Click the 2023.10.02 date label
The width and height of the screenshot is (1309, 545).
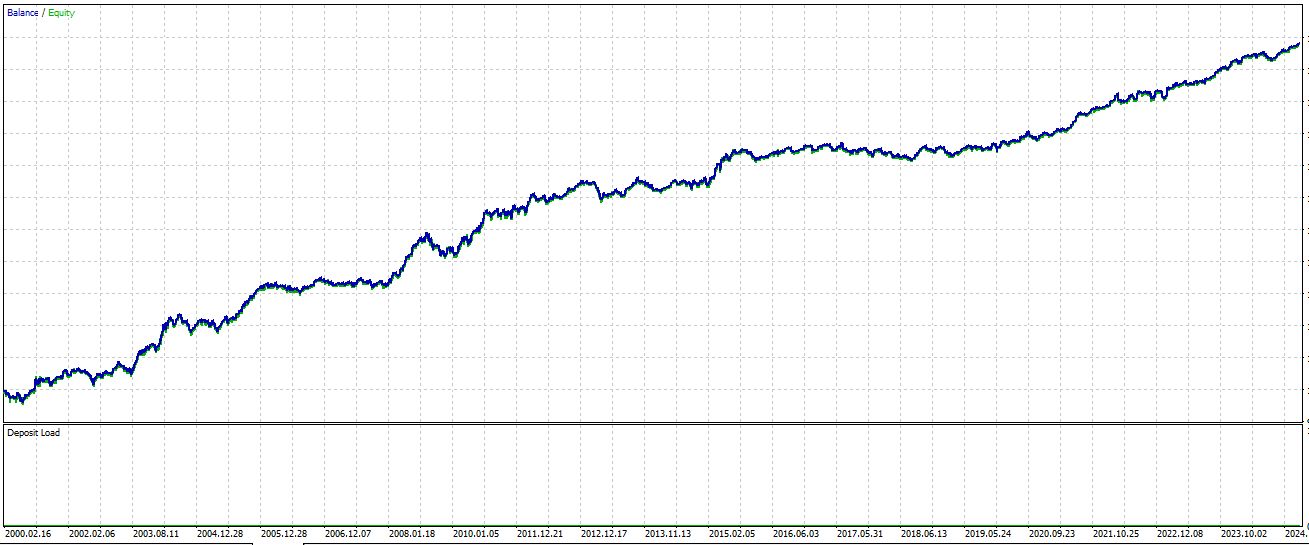click(x=1244, y=534)
